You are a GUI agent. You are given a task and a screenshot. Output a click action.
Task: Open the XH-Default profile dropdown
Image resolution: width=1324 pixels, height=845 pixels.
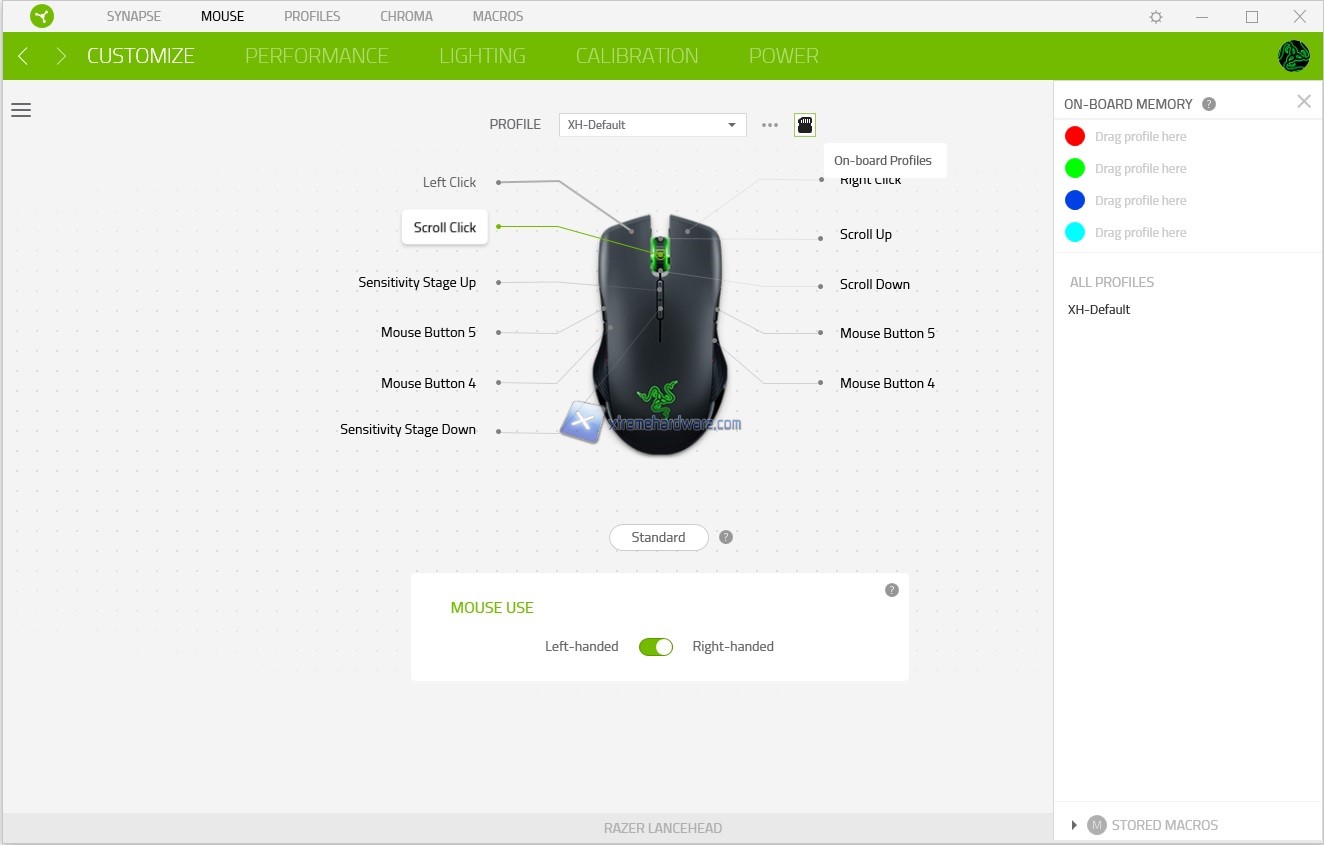pos(652,125)
